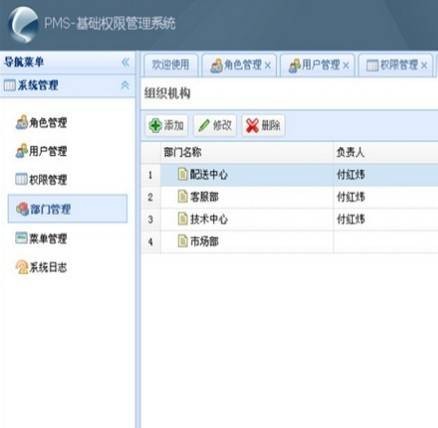
Task: Click the 添加 button
Action: [166, 126]
